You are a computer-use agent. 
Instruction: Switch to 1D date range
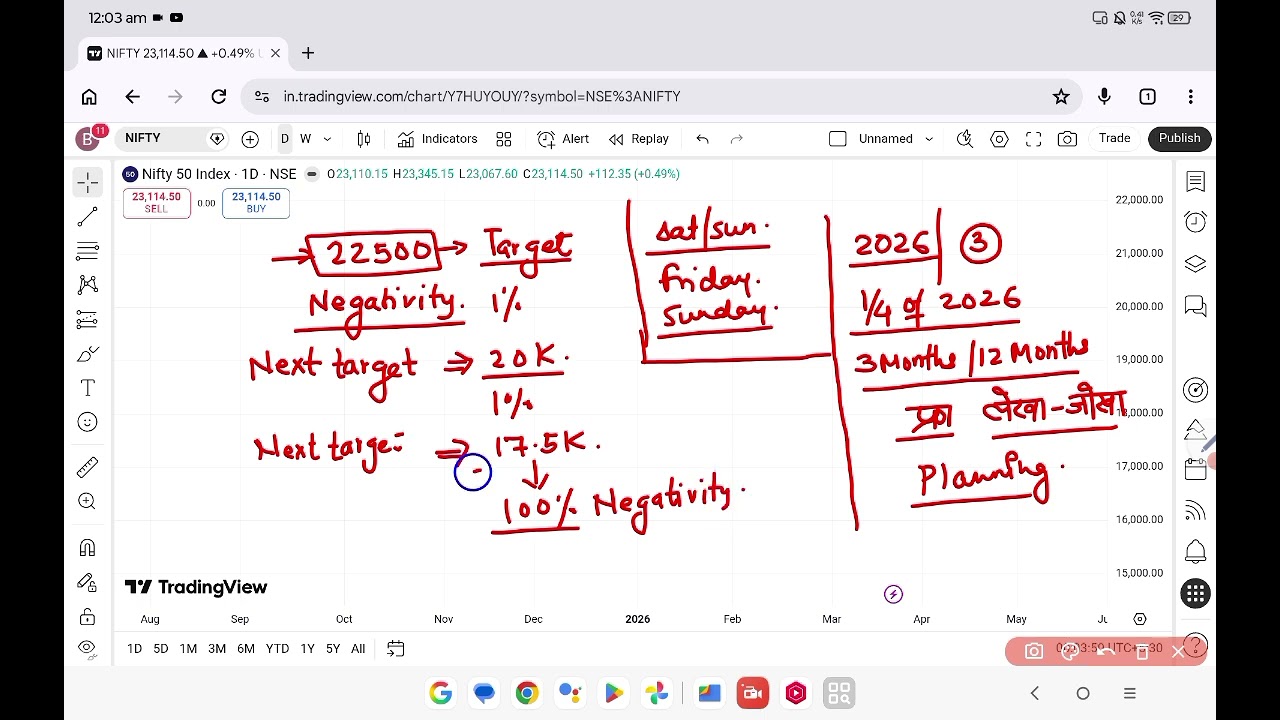tap(134, 649)
